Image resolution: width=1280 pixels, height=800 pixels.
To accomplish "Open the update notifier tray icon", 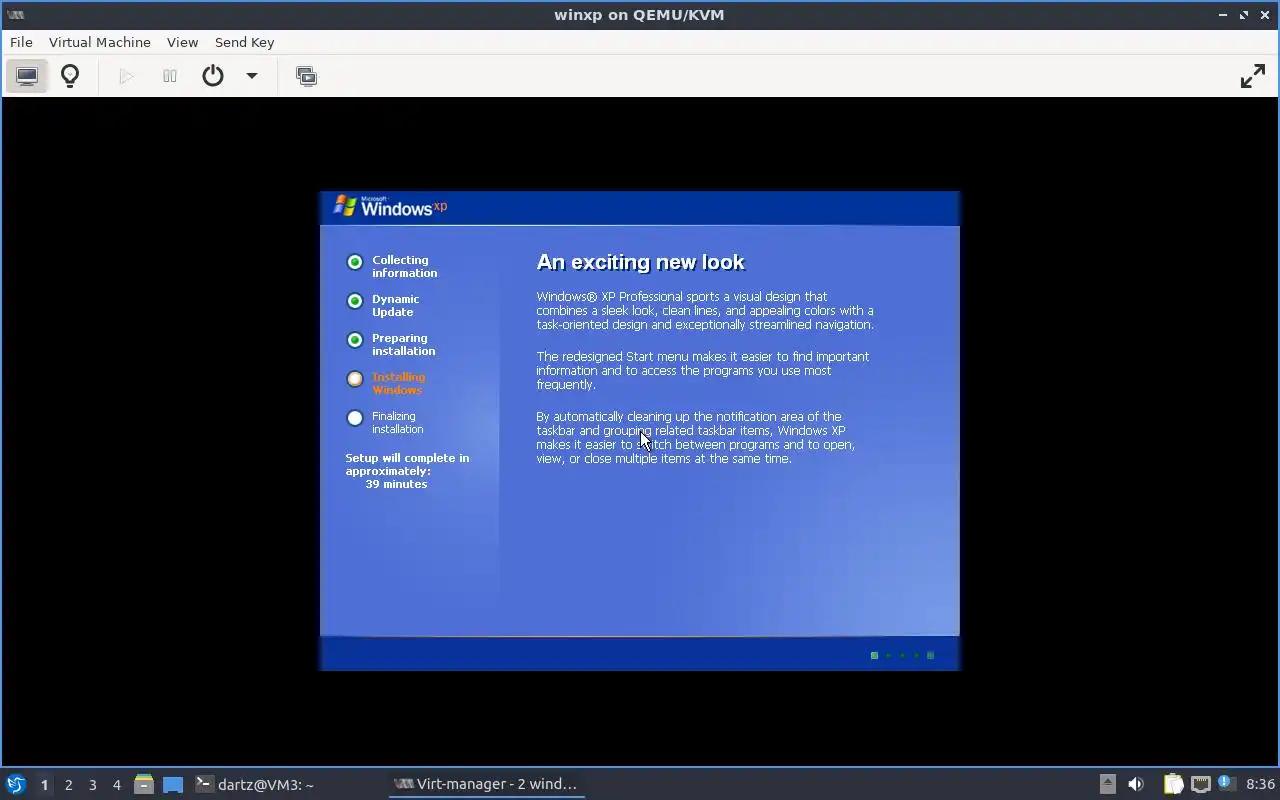I will (x=1226, y=783).
